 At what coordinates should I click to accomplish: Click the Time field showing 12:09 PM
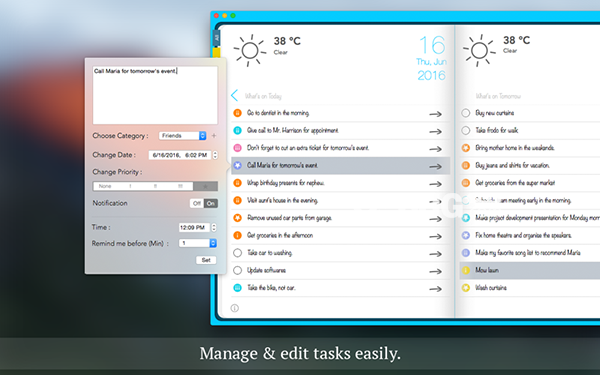[x=194, y=227]
